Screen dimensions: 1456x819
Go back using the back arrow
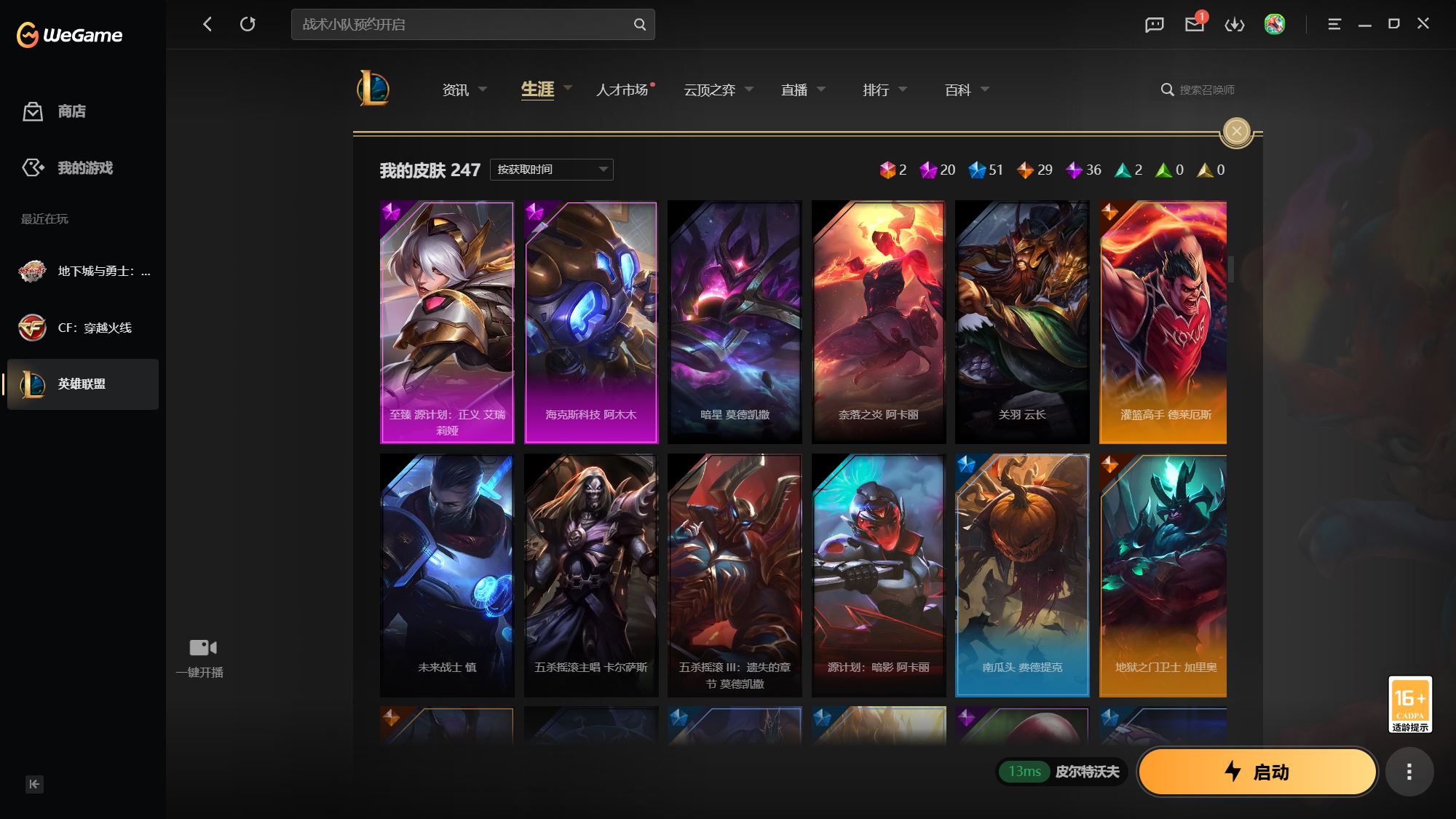click(207, 24)
